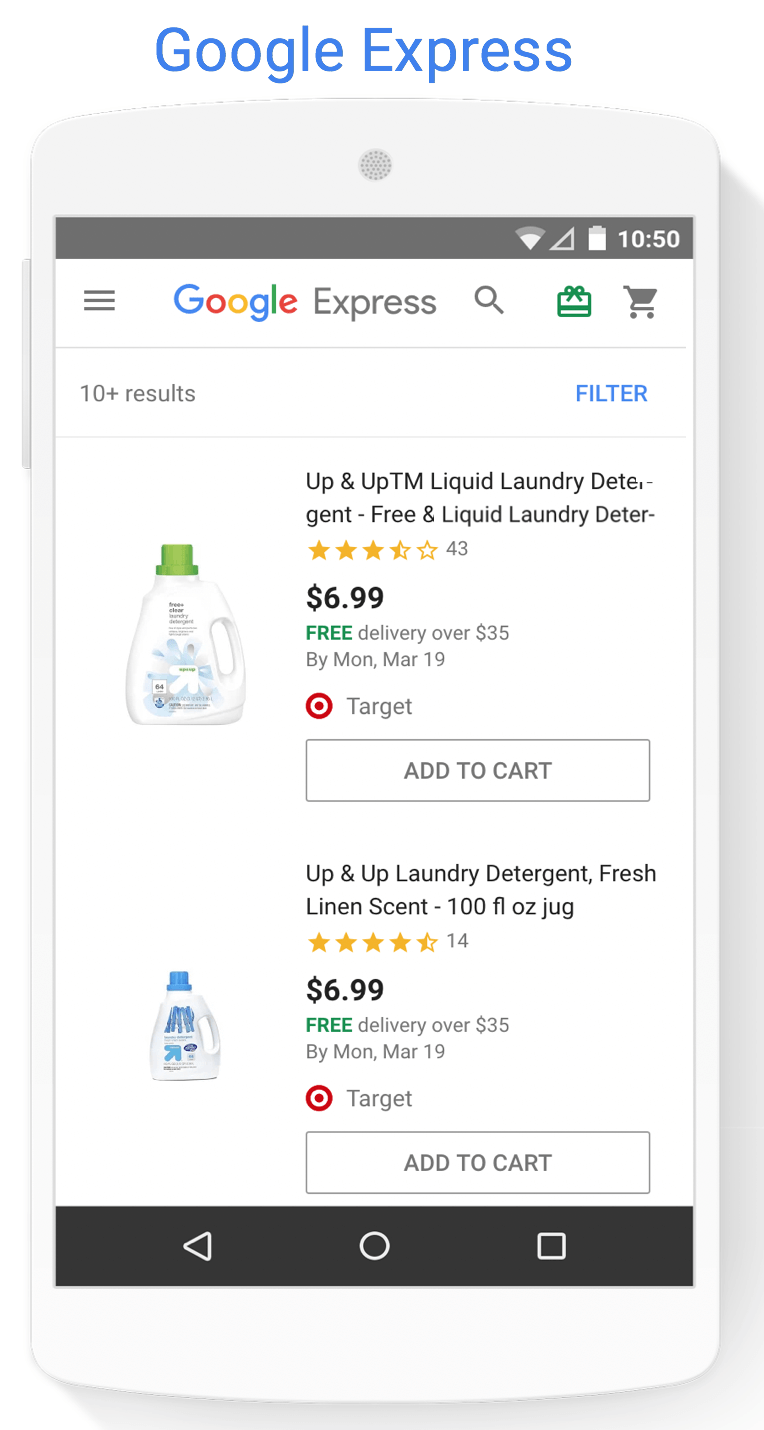764x1430 pixels.
Task: Tap the first product's $6.99 price
Action: [x=345, y=598]
